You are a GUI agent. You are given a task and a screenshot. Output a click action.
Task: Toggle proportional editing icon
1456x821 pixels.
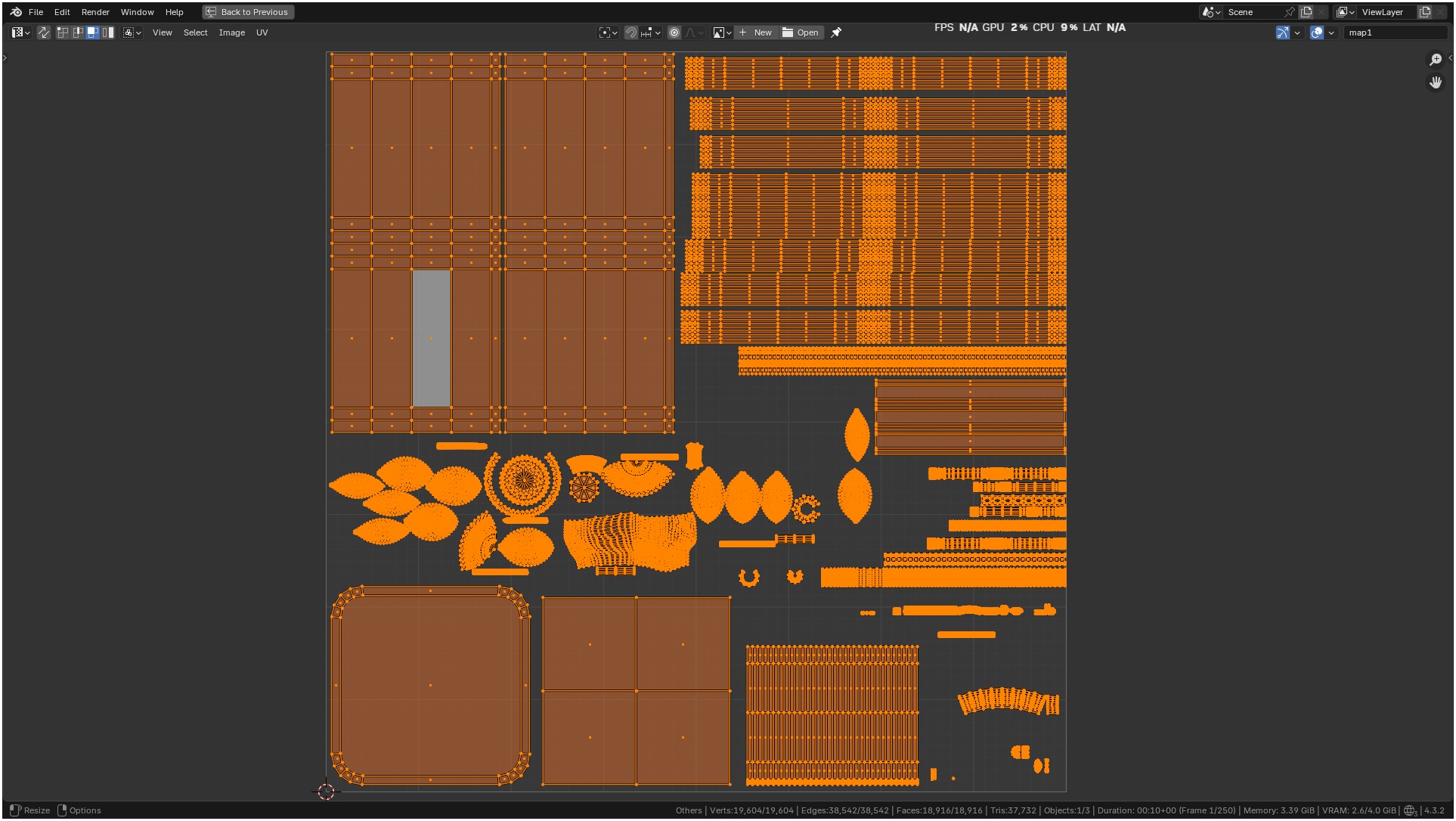click(x=674, y=33)
